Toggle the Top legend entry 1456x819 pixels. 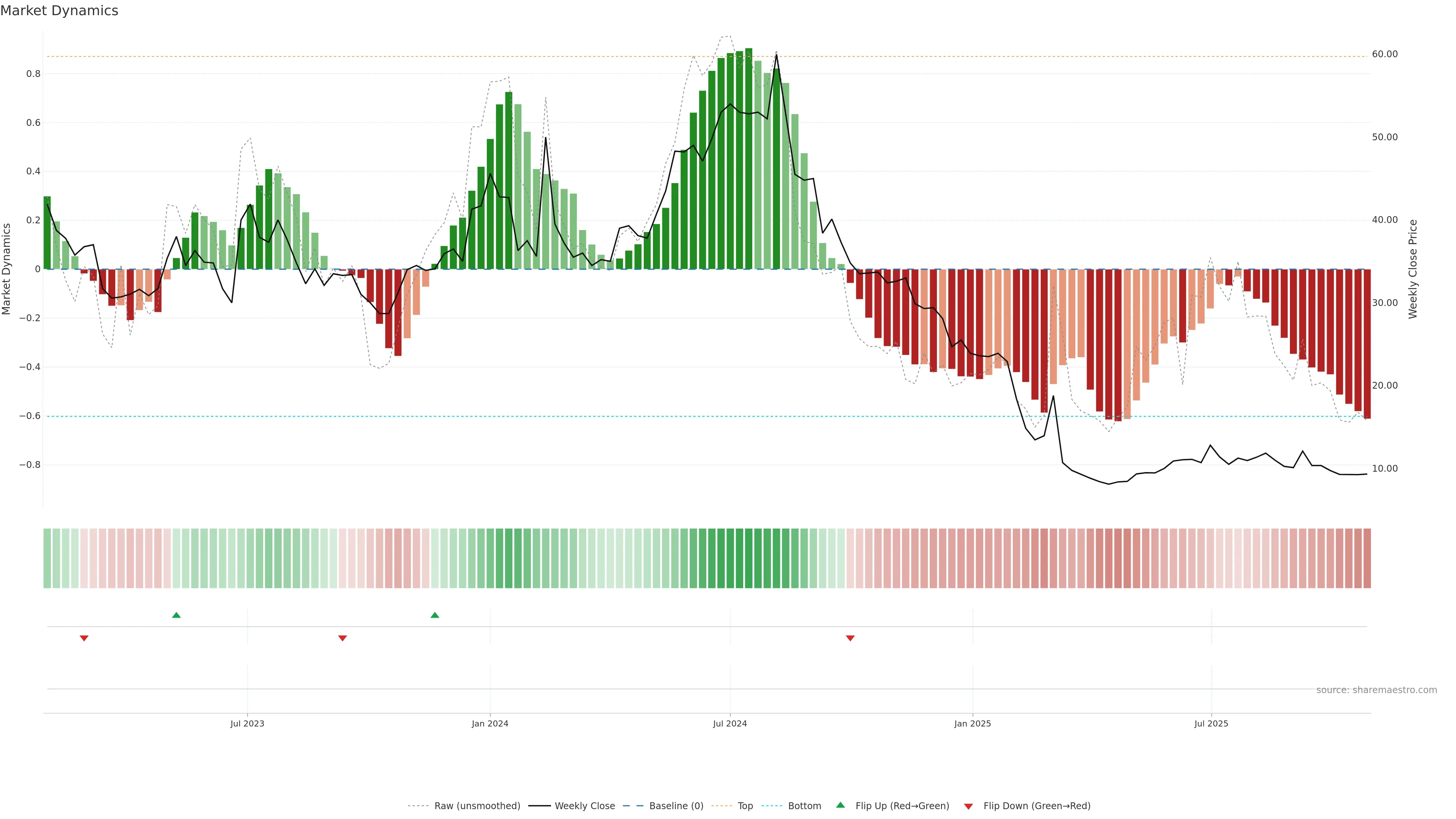coord(745,806)
